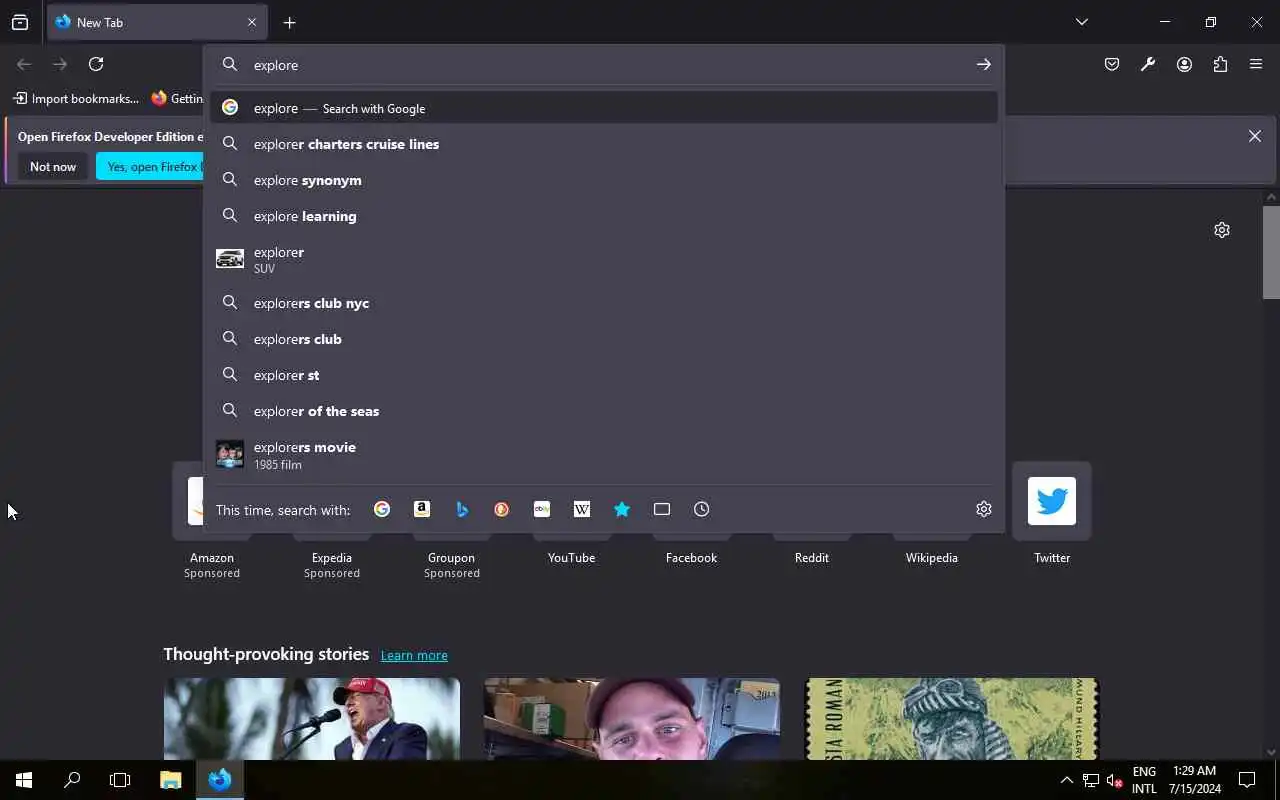The width and height of the screenshot is (1280, 800).
Task: Open the Windows notification center
Action: pyautogui.click(x=1247, y=780)
